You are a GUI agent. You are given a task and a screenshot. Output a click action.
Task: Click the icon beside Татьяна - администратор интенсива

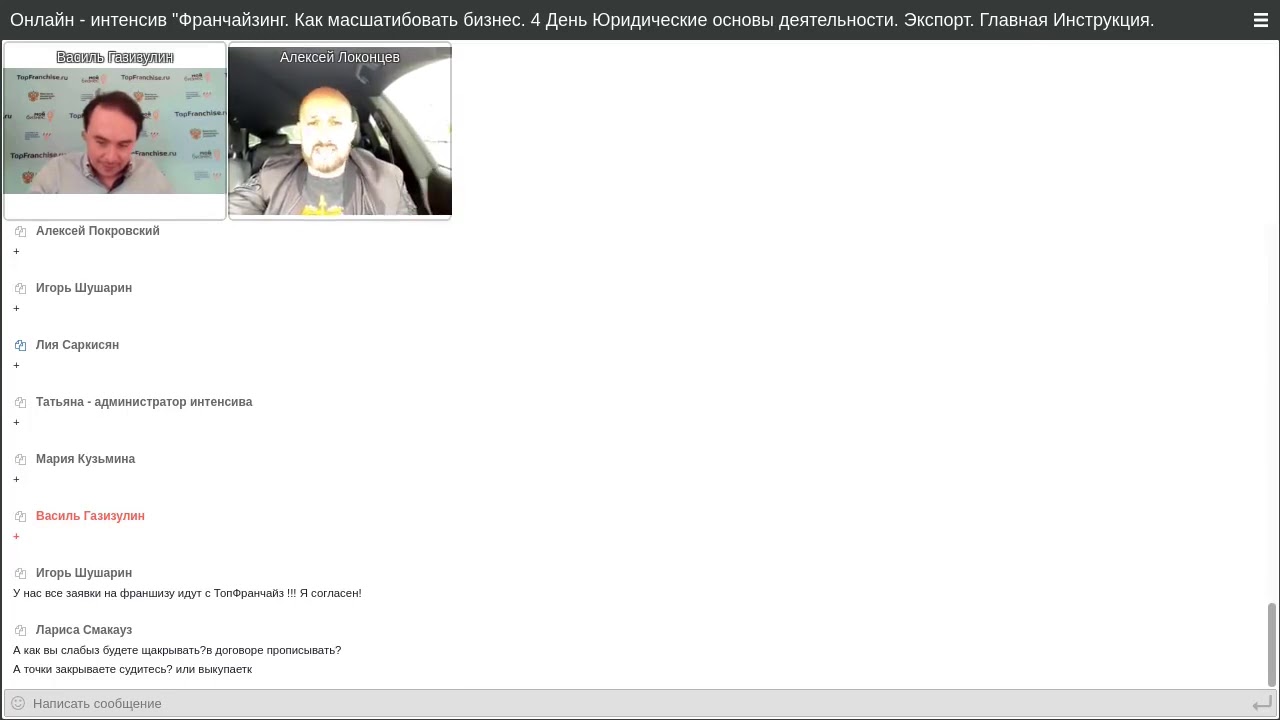pyautogui.click(x=20, y=402)
